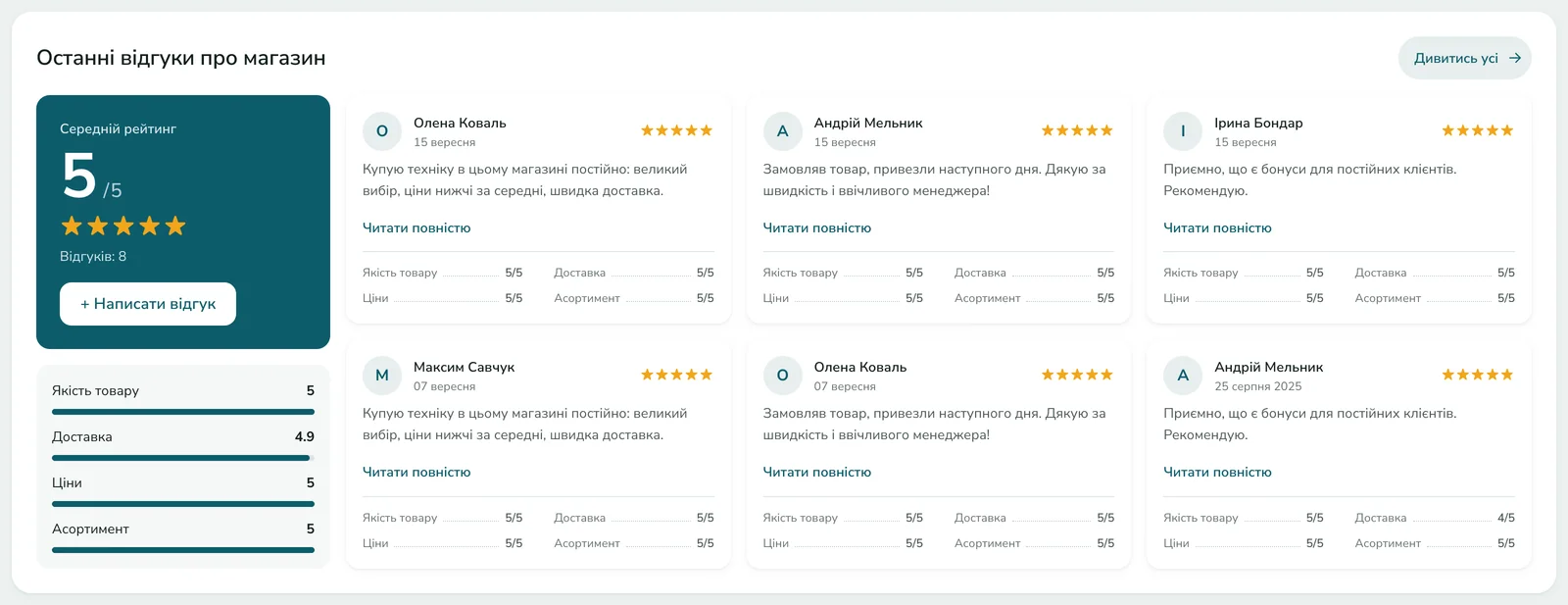Click the Якість товару rating bar
This screenshot has height=605, width=1568.
coord(183,412)
